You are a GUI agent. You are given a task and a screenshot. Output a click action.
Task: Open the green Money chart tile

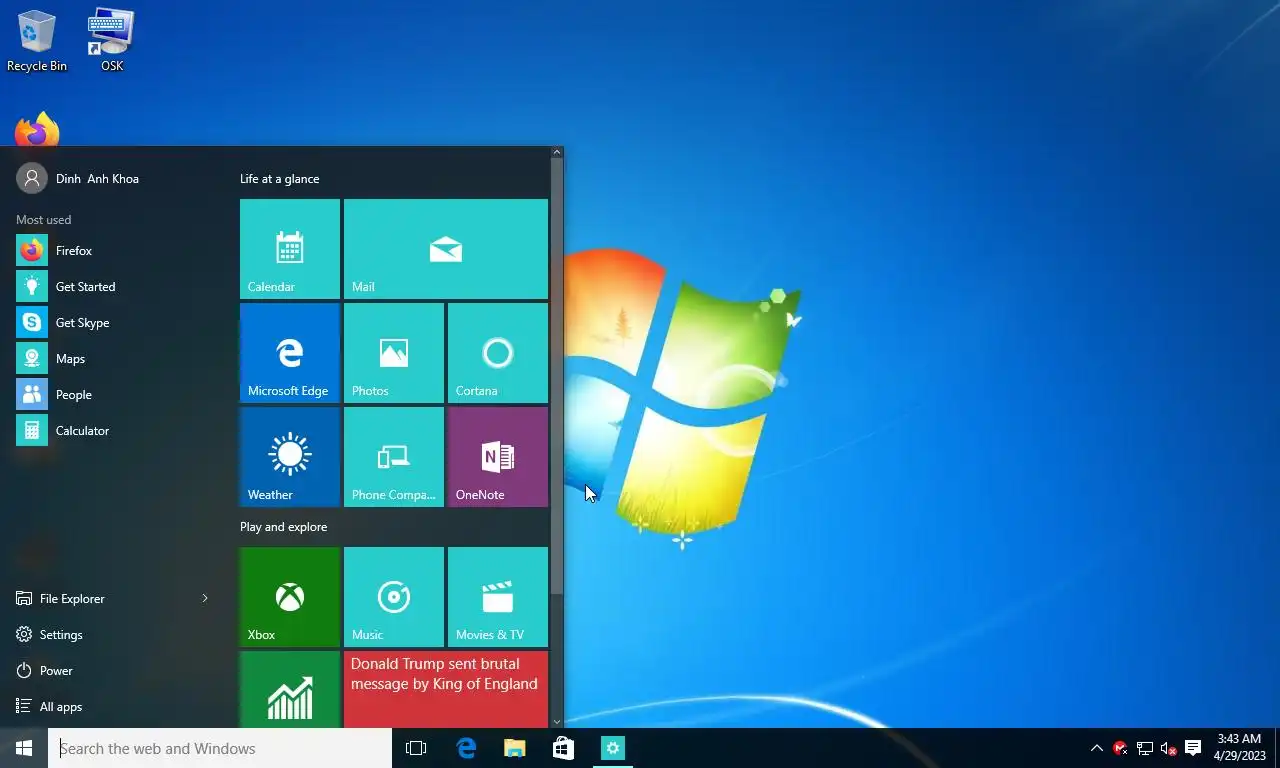290,689
